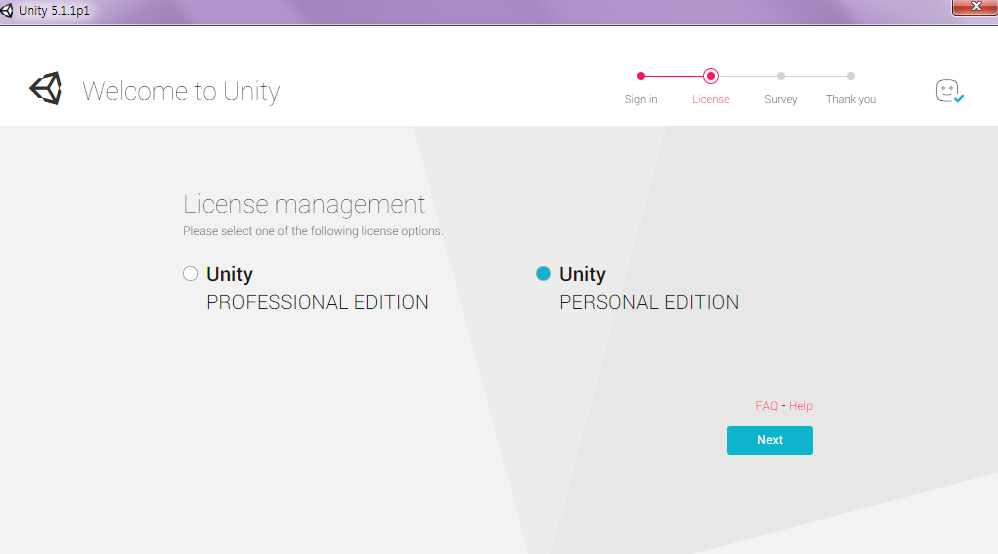The image size is (998, 554).
Task: Close the Unity 5.1.1p1 window
Action: pyautogui.click(x=975, y=7)
